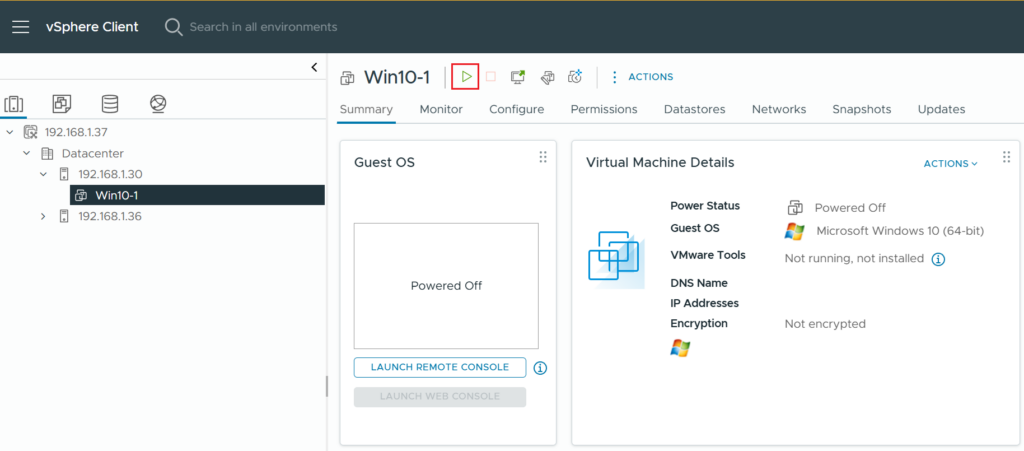Image resolution: width=1024 pixels, height=451 pixels.
Task: Click Virtual Machine Details card drag handle
Action: coord(1006,157)
